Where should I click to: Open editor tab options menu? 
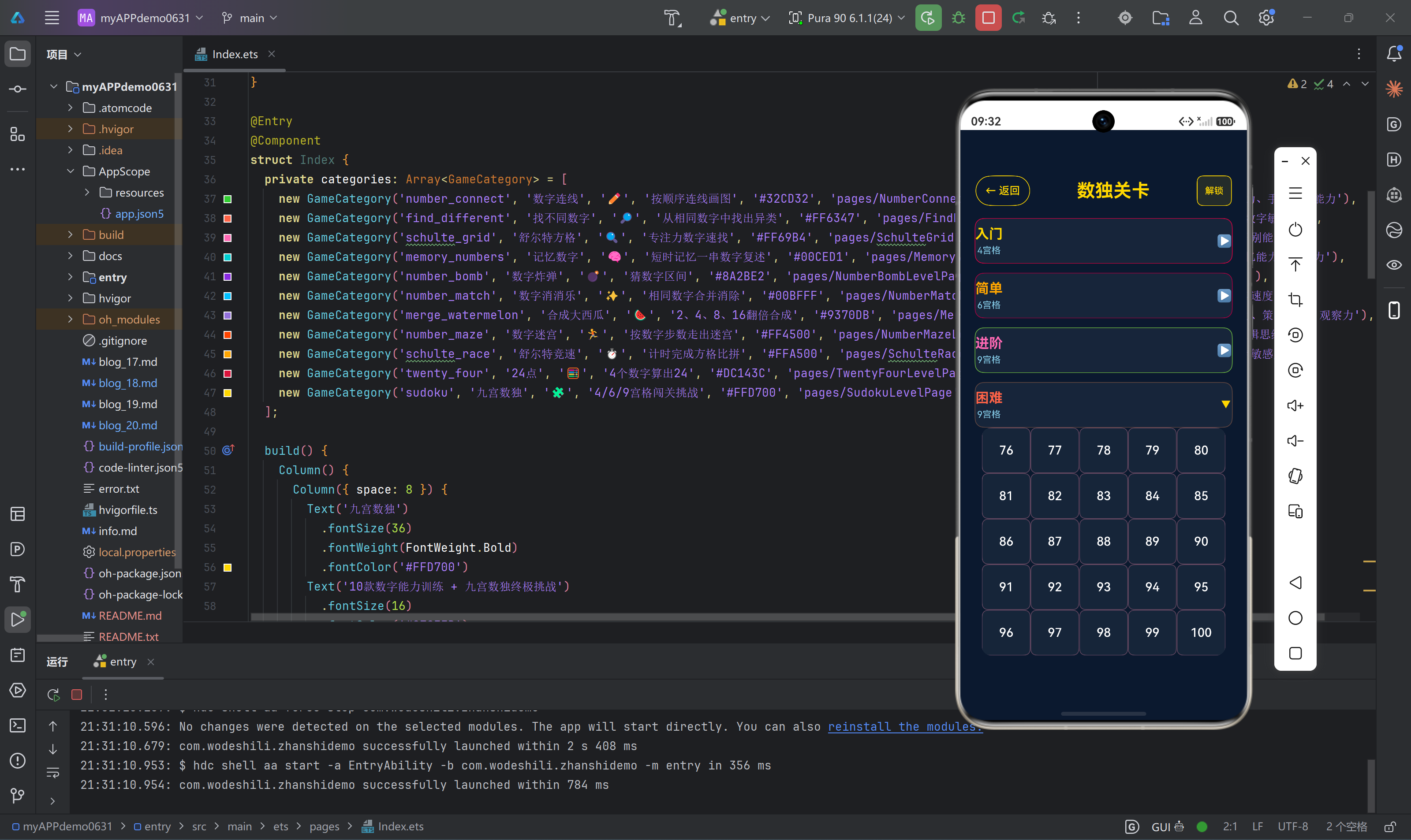1359,54
